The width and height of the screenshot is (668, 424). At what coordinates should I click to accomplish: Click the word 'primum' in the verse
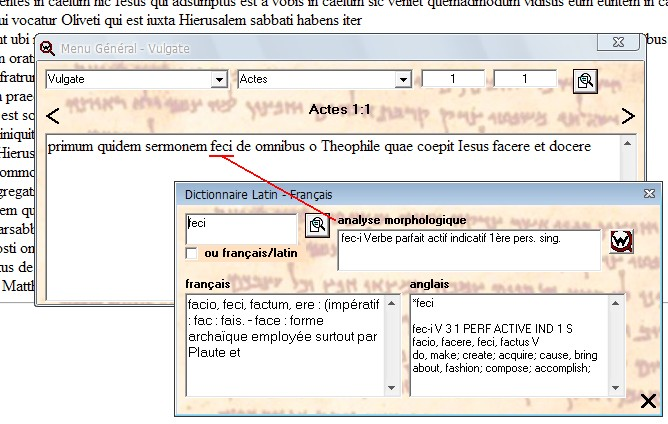coord(70,147)
